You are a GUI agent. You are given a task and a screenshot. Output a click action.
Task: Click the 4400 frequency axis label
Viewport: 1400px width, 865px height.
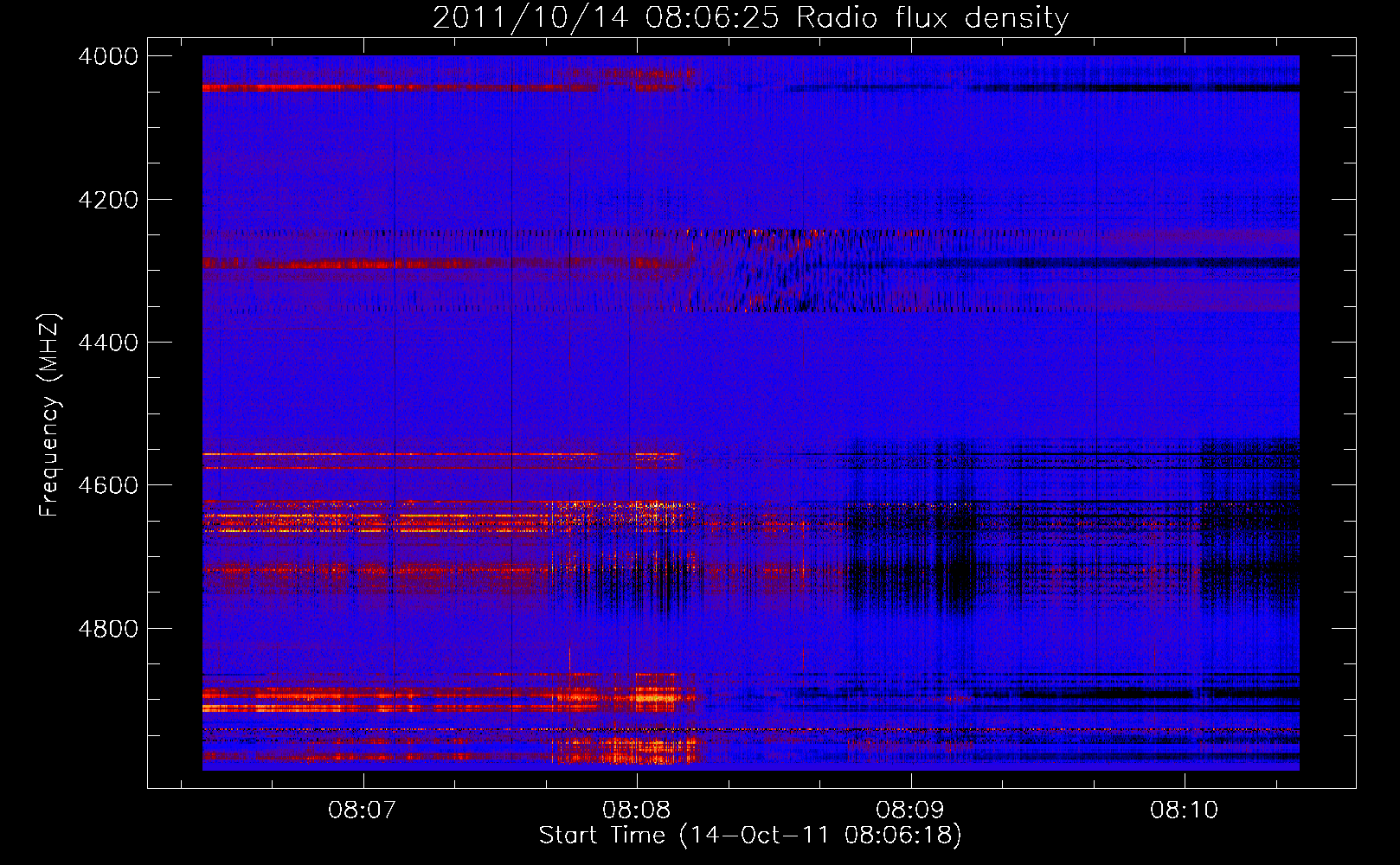pyautogui.click(x=107, y=343)
